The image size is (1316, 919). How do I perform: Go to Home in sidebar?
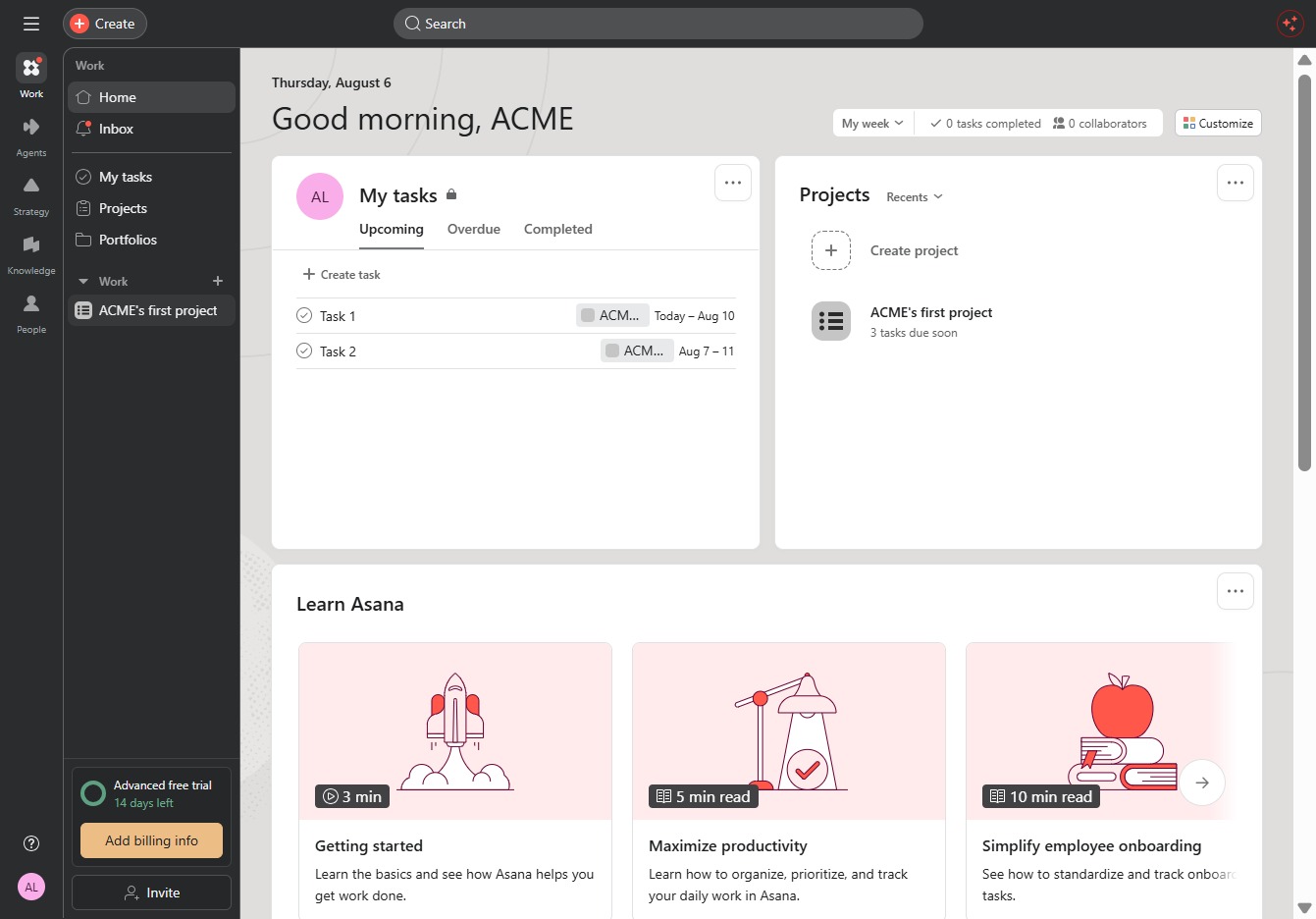click(151, 97)
